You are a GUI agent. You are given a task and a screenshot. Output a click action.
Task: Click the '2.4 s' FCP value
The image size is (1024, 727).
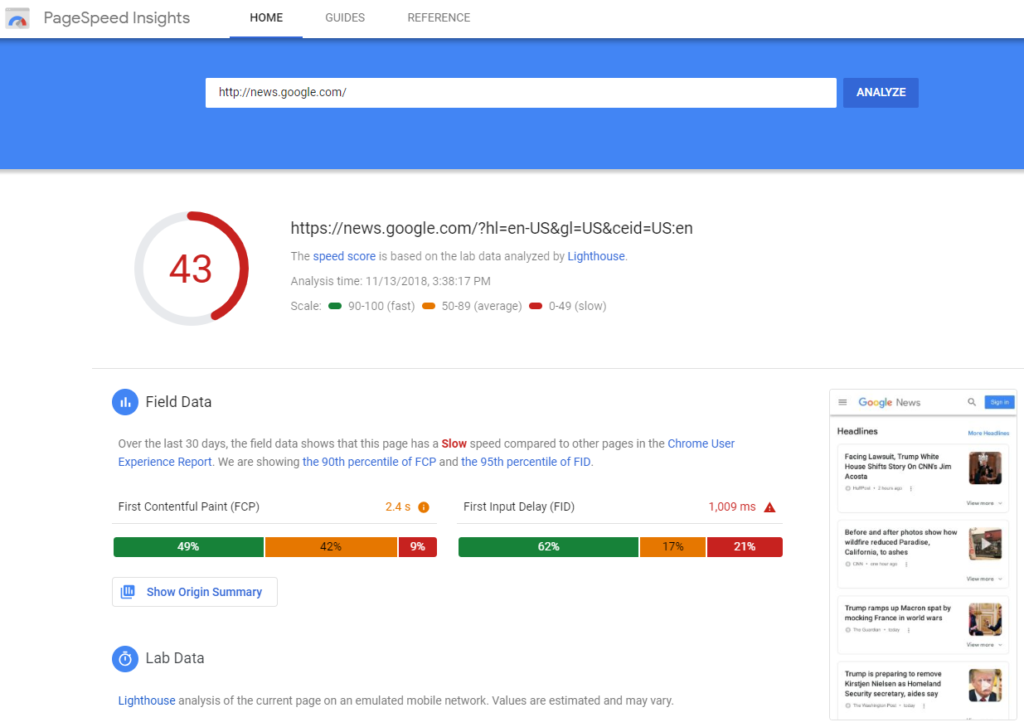[398, 507]
